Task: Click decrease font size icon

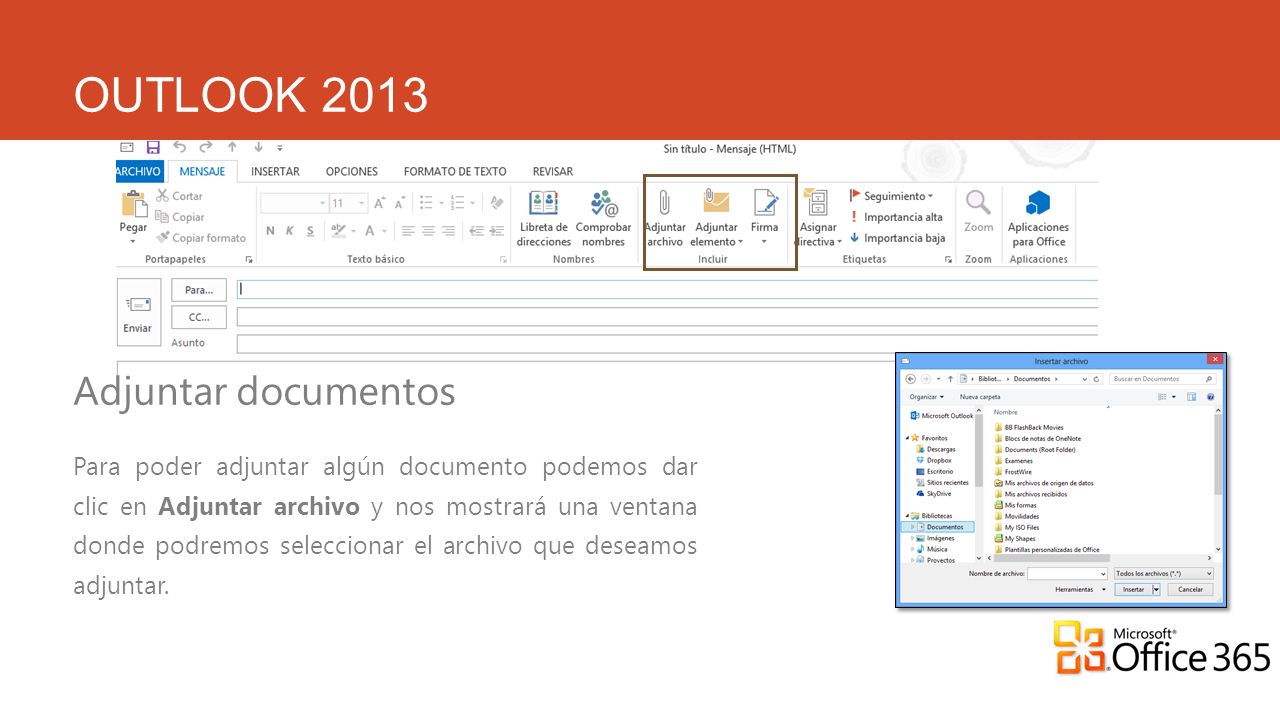Action: pyautogui.click(x=399, y=203)
